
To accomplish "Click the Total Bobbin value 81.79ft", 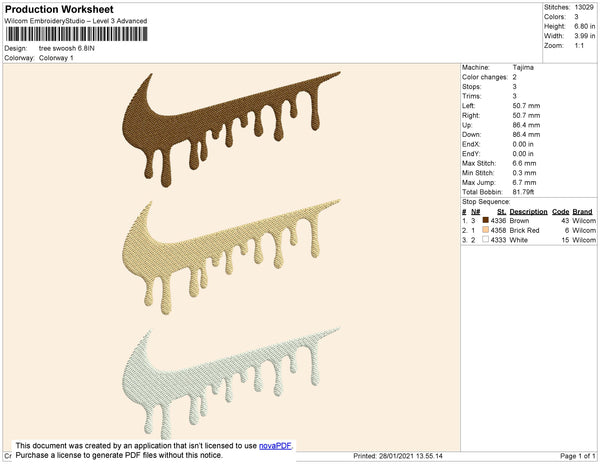I will pyautogui.click(x=523, y=192).
